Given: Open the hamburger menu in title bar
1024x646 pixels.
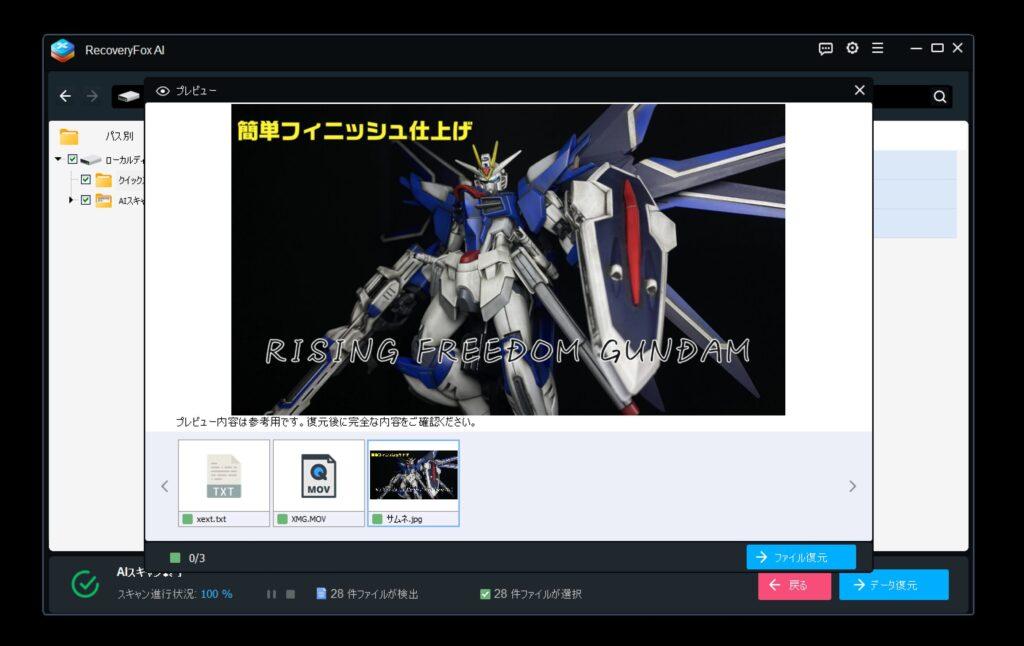Looking at the screenshot, I should (x=878, y=48).
